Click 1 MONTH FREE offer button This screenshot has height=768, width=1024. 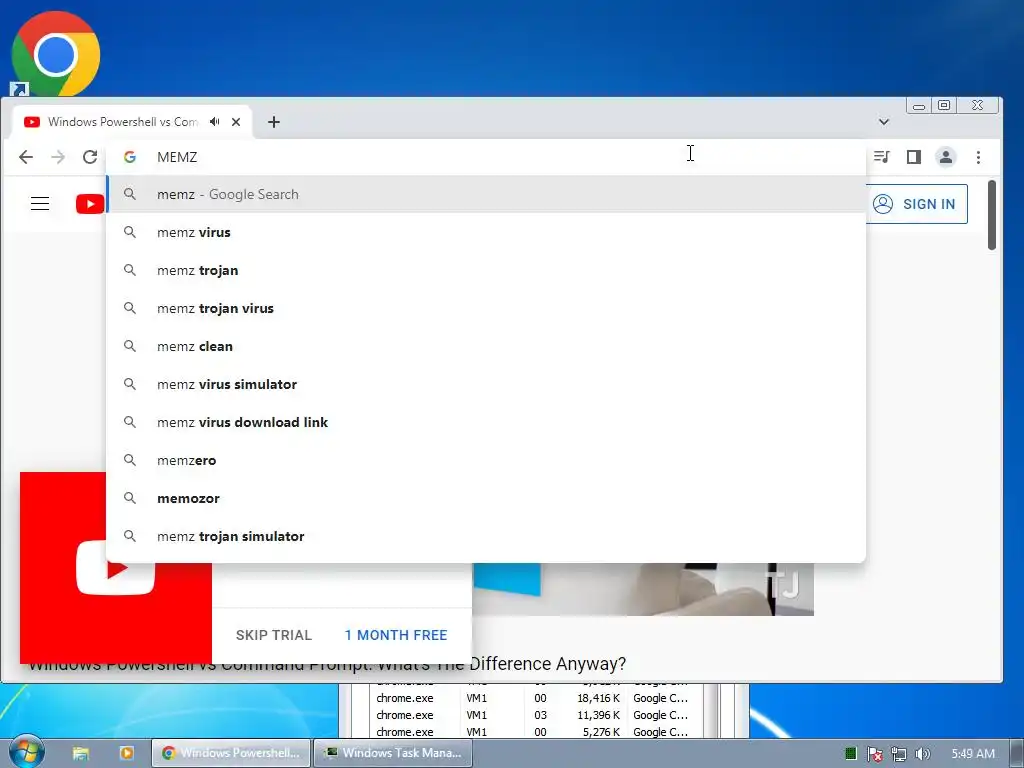(x=396, y=635)
